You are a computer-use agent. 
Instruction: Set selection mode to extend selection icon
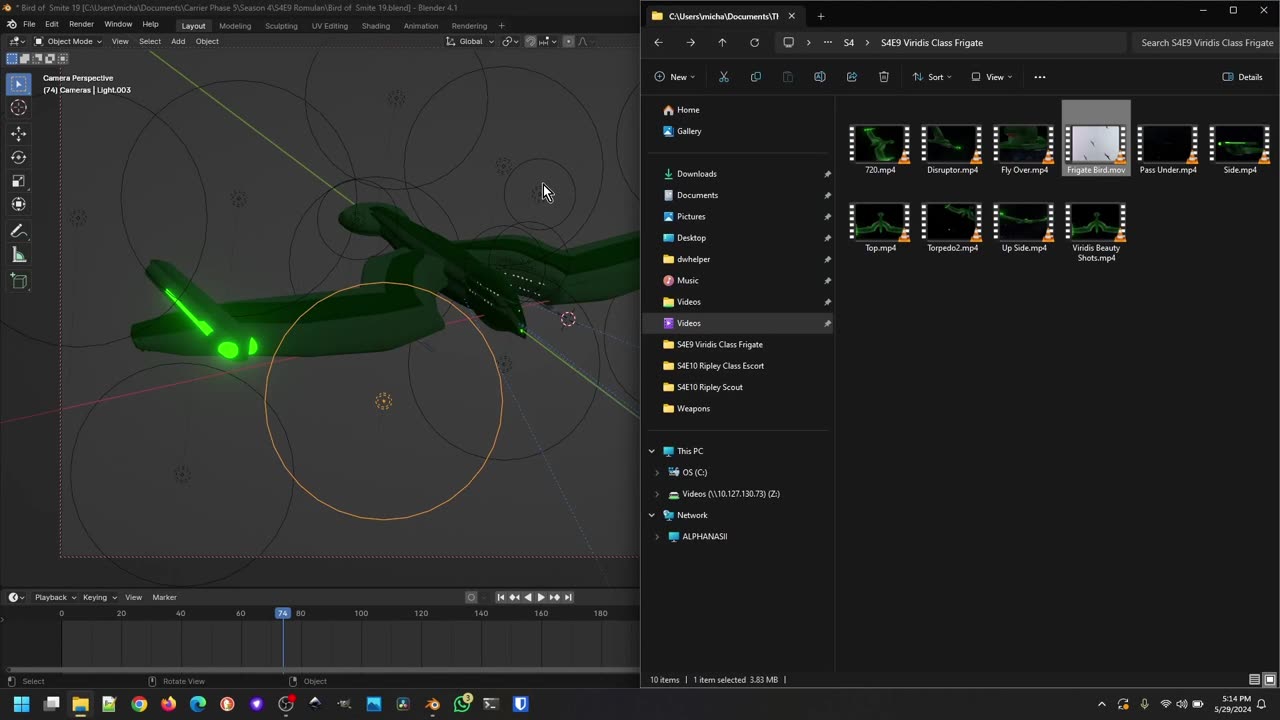tap(25, 58)
